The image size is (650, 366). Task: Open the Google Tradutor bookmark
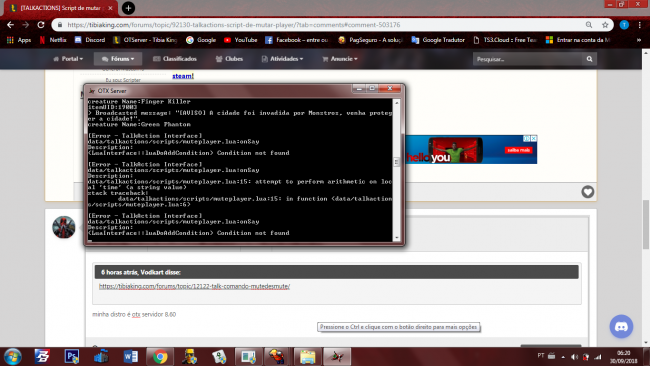tap(438, 40)
